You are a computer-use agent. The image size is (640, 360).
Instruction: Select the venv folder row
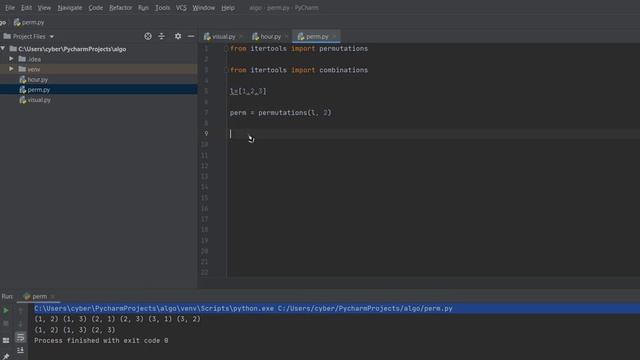(99, 69)
